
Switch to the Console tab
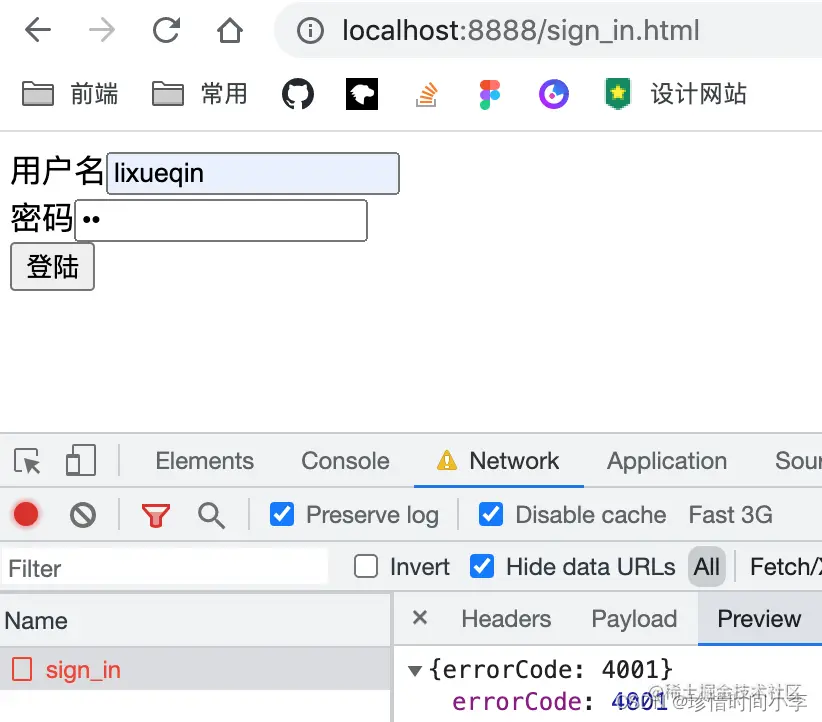[345, 461]
